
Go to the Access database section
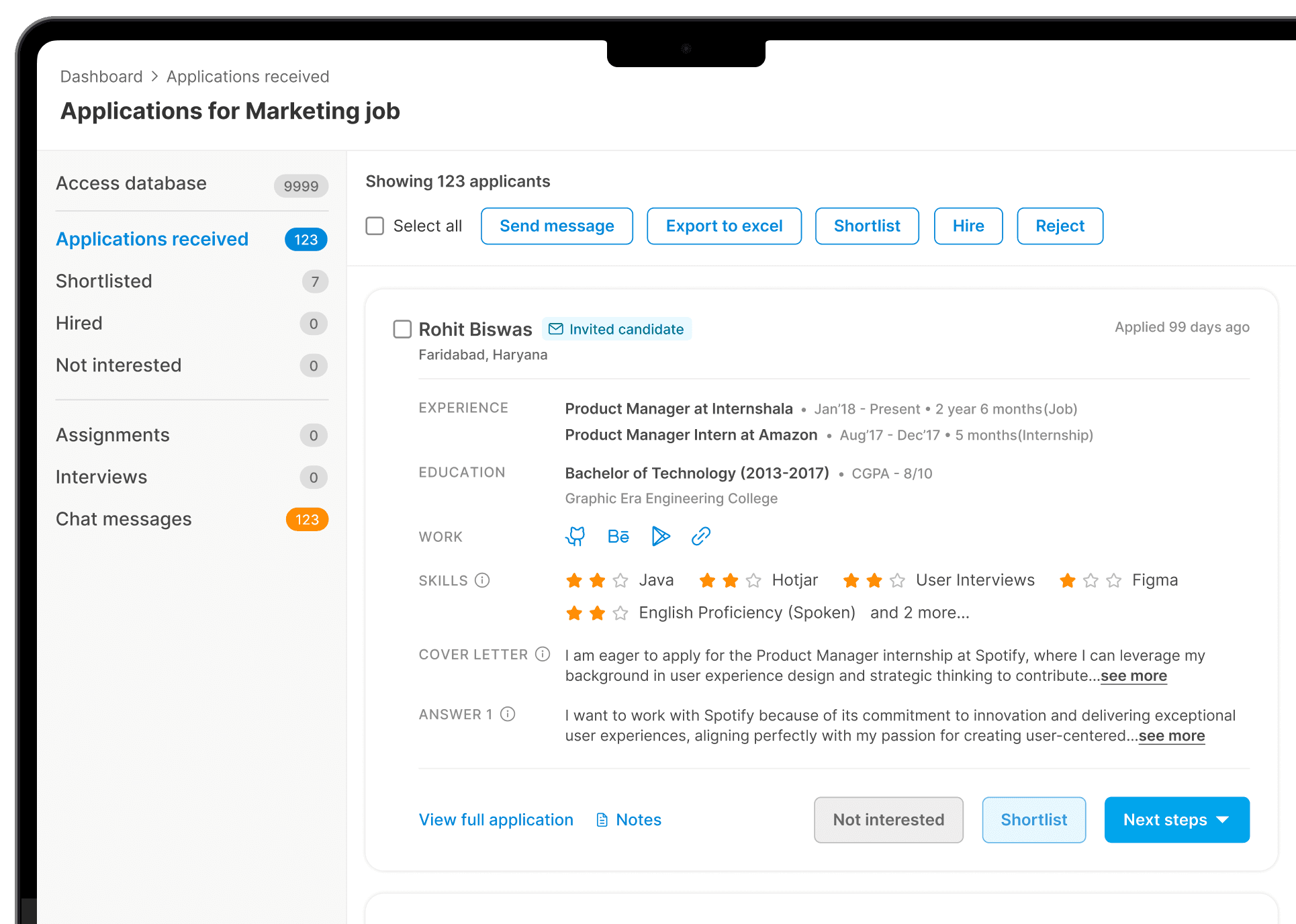[x=131, y=183]
